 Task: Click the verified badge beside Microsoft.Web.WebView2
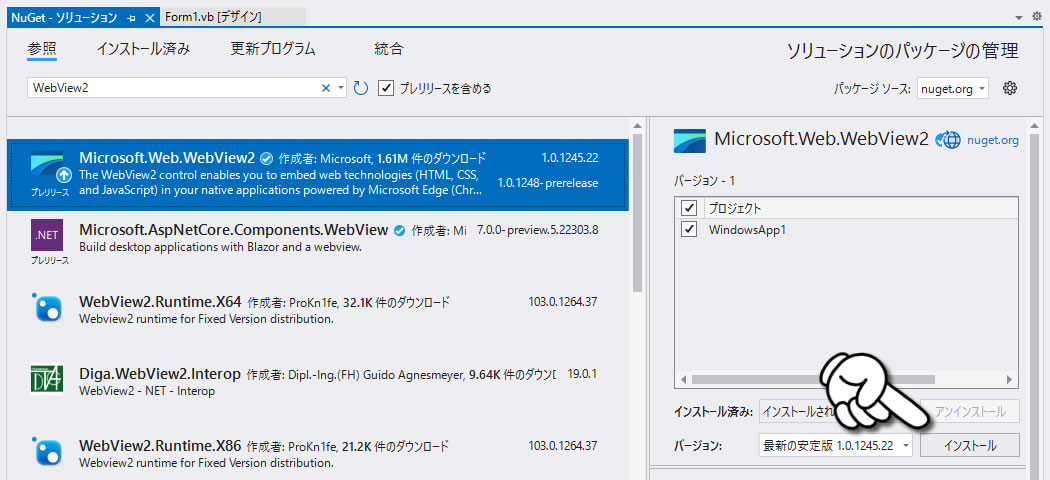coord(266,159)
